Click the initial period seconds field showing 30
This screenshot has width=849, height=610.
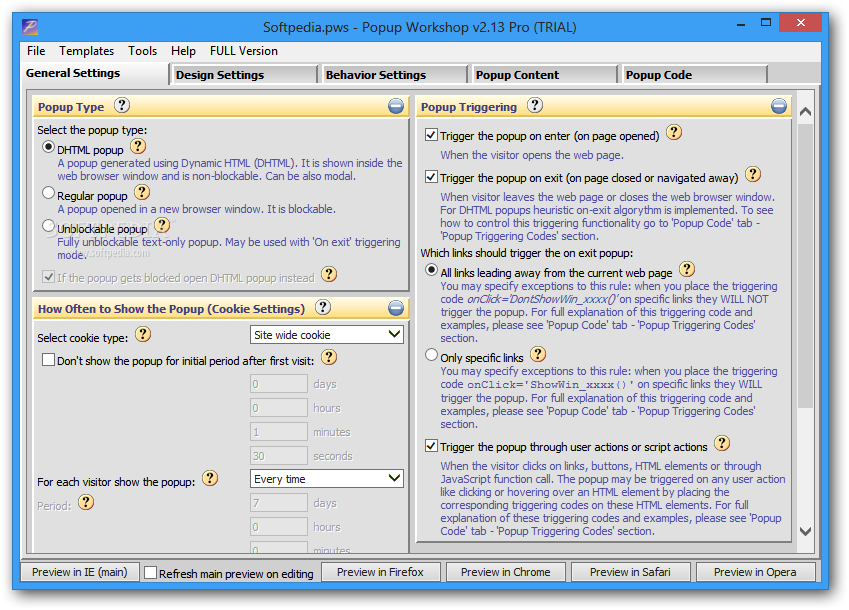pyautogui.click(x=278, y=456)
